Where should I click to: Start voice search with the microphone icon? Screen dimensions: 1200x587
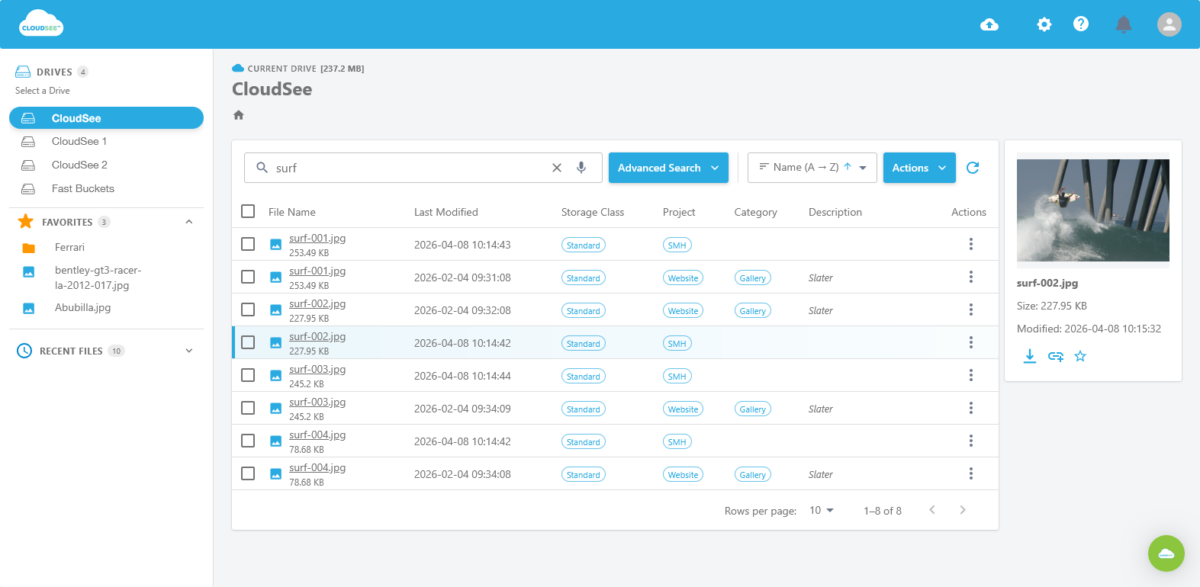[x=581, y=167]
